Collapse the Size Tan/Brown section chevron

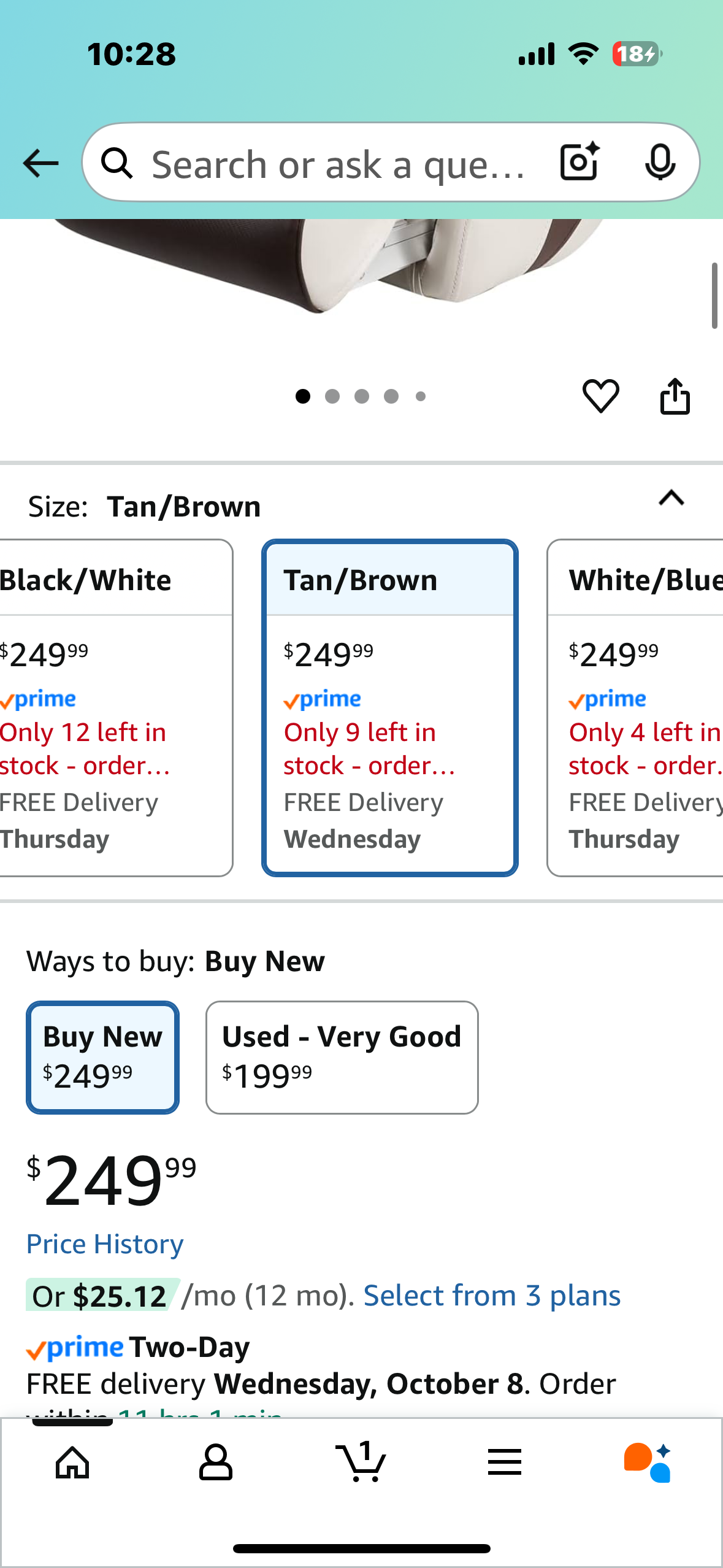tap(671, 498)
